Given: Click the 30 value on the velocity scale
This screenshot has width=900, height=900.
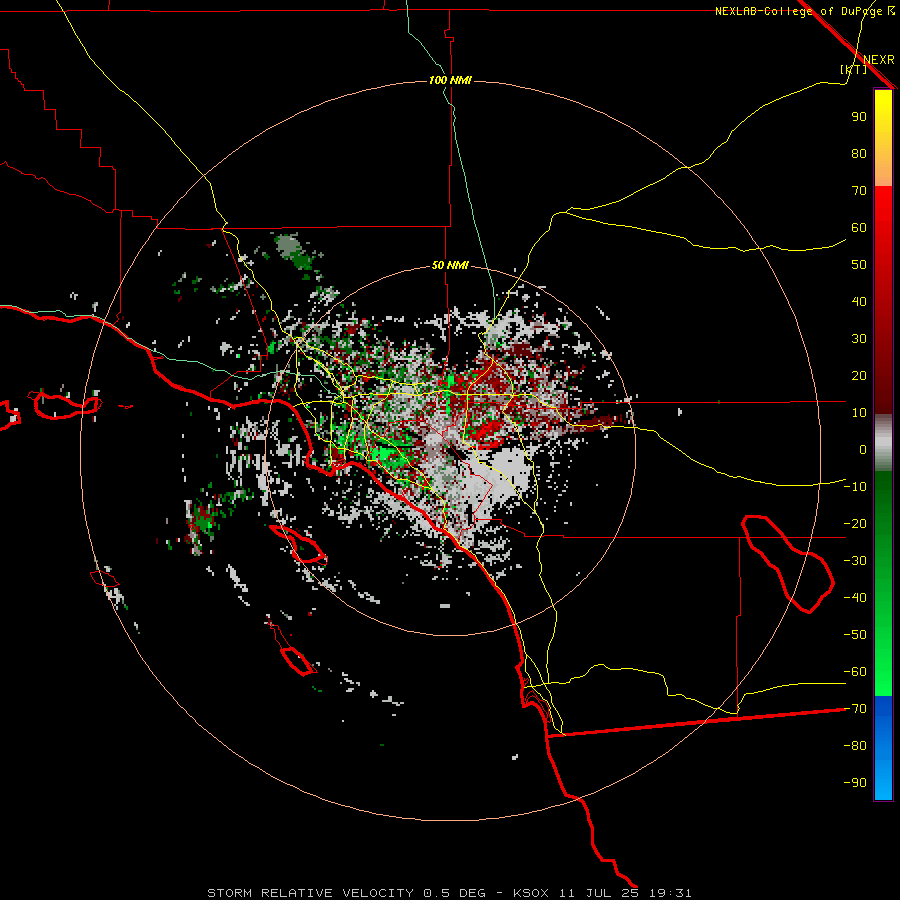Looking at the screenshot, I should [859, 339].
